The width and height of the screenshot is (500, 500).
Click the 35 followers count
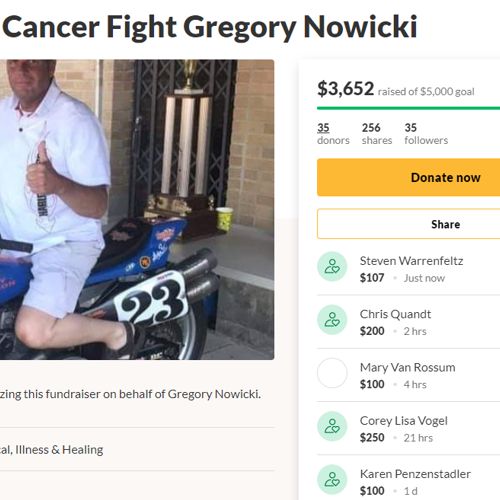(x=426, y=134)
